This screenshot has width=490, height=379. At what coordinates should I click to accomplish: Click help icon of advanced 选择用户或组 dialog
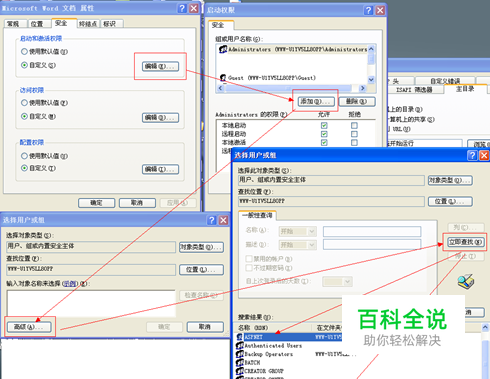[472, 155]
